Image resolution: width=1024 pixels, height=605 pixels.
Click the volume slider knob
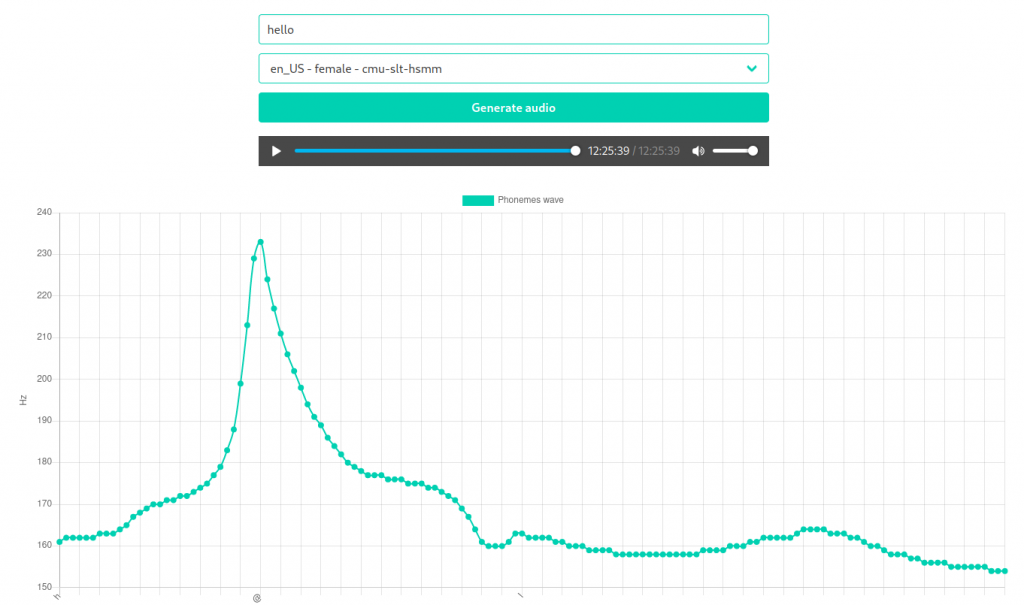(x=753, y=151)
